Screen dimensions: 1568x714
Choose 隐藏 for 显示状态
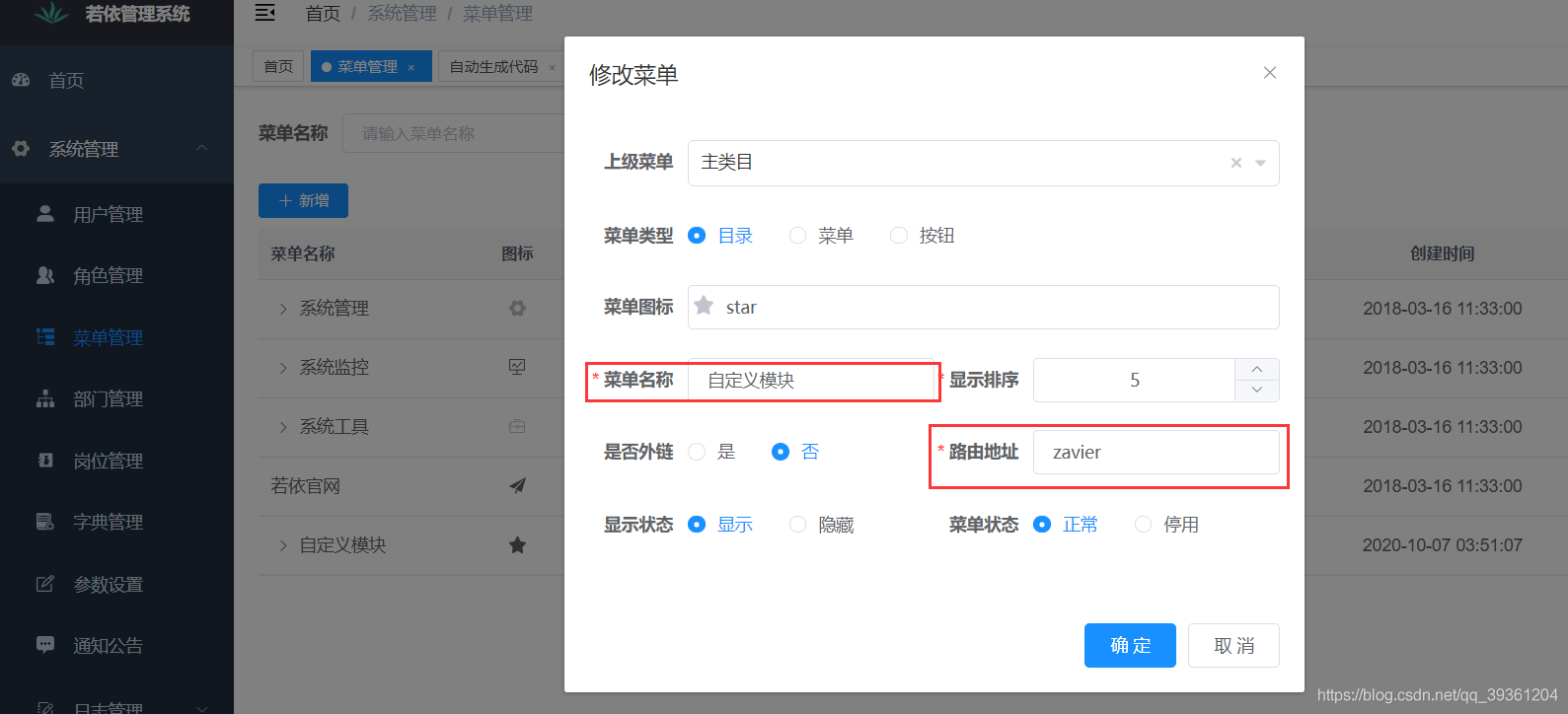point(797,524)
